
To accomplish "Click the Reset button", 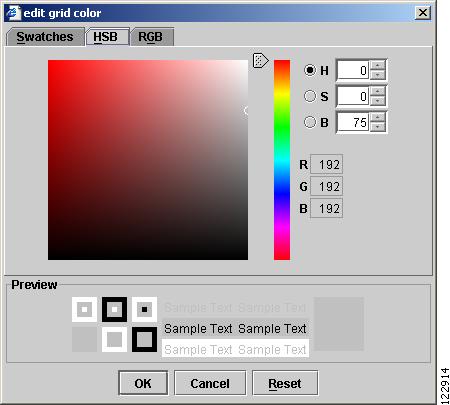I will click(x=285, y=383).
